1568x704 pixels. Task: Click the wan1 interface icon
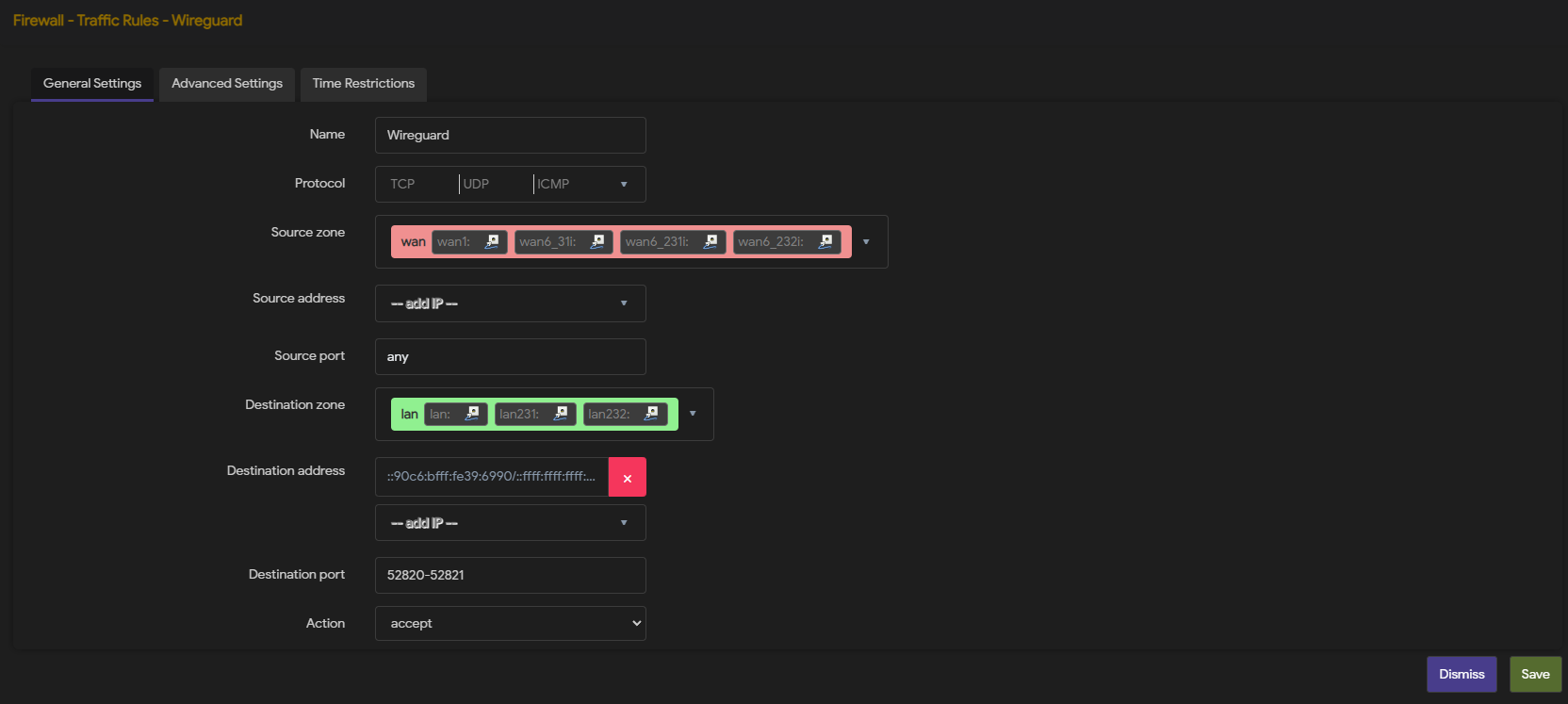[492, 241]
